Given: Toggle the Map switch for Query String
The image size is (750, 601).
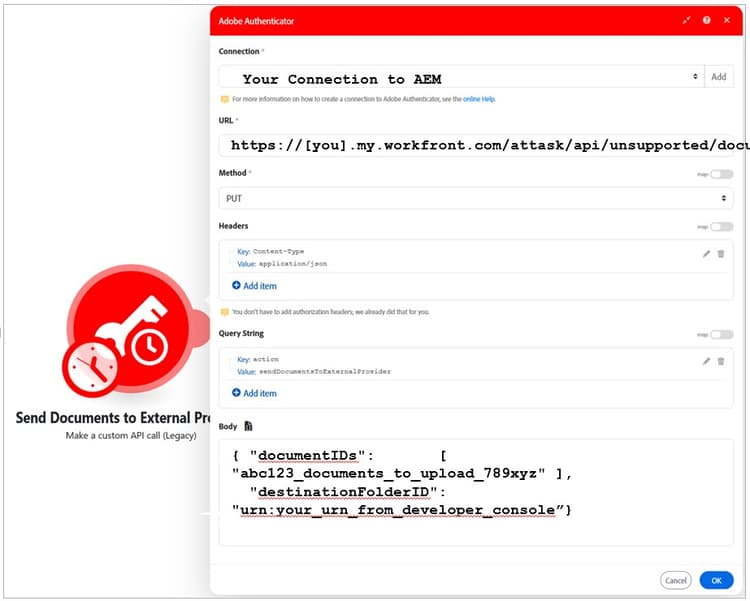Looking at the screenshot, I should coord(721,334).
